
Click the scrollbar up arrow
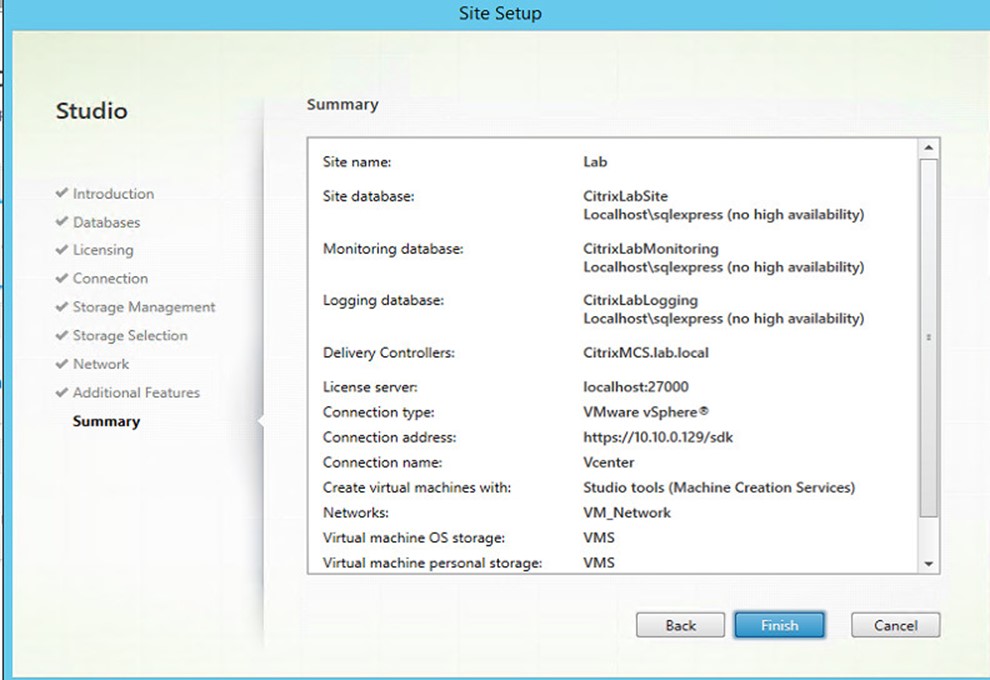point(928,148)
